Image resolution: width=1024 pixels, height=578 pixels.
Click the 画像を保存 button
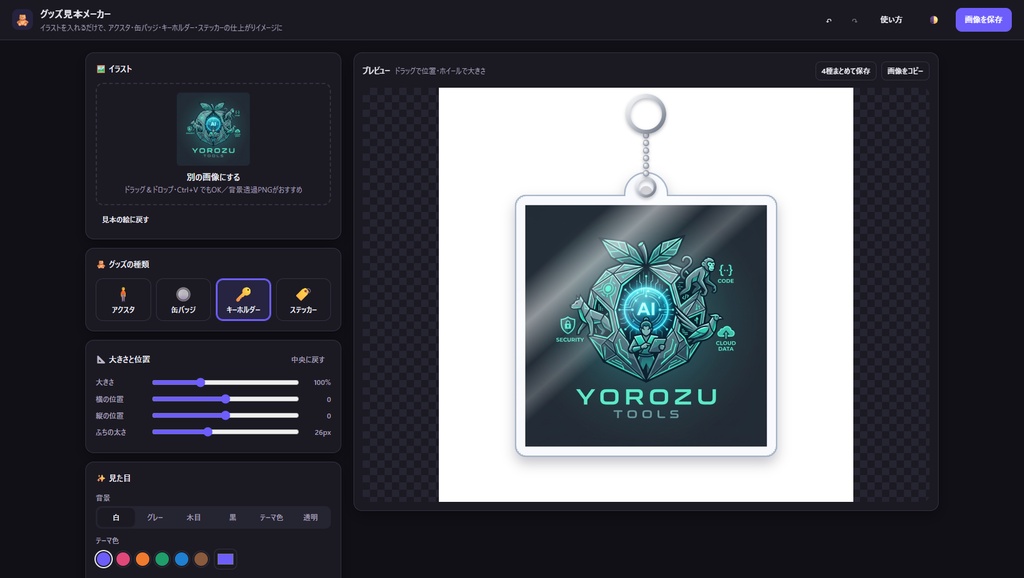(984, 20)
